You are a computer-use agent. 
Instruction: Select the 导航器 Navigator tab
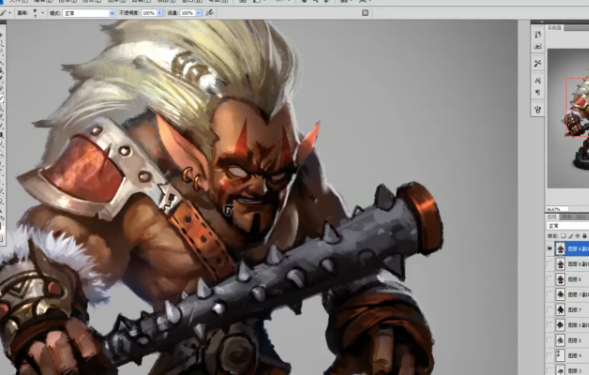[x=554, y=28]
